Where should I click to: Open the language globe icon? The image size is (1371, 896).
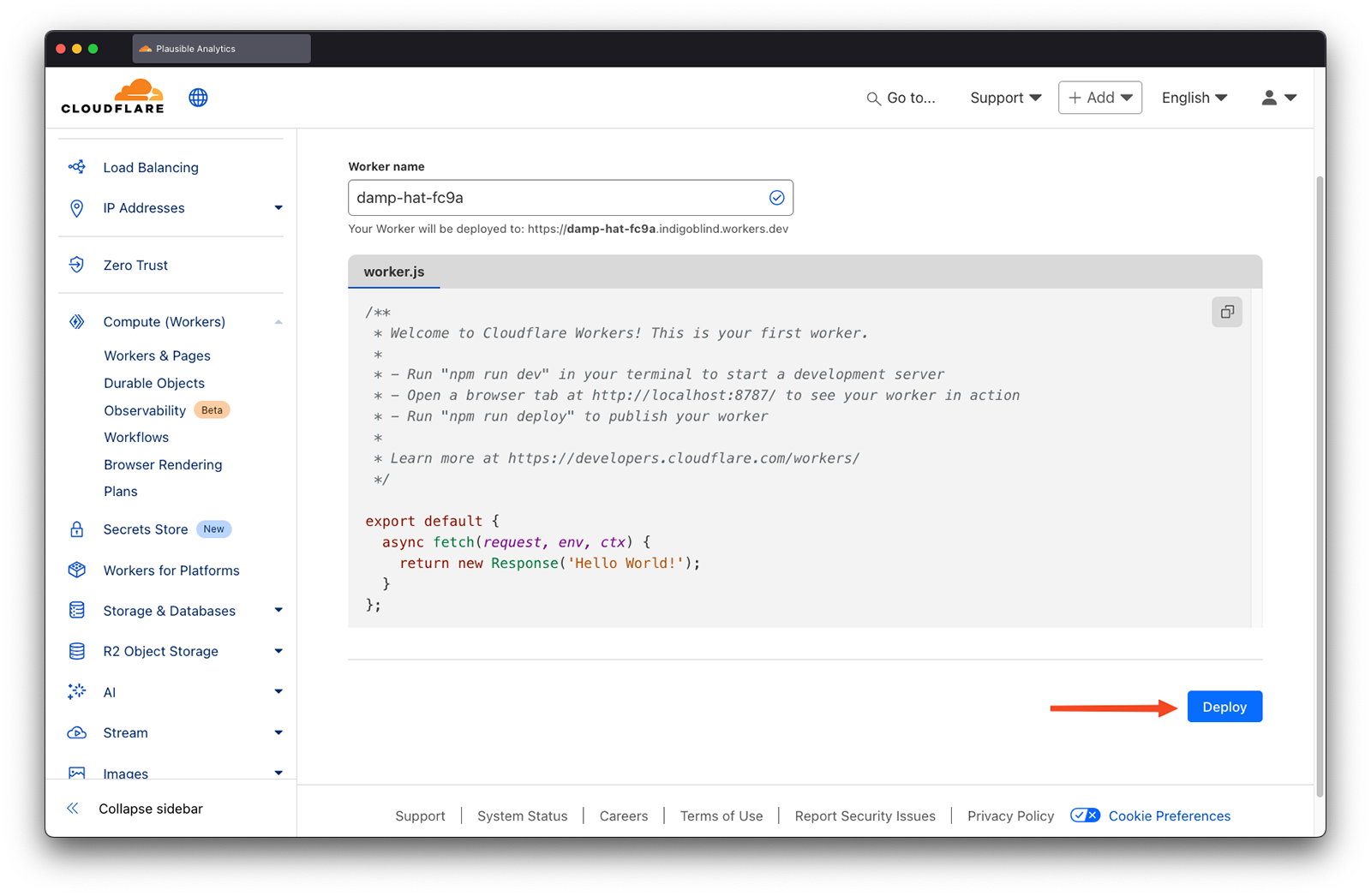198,97
